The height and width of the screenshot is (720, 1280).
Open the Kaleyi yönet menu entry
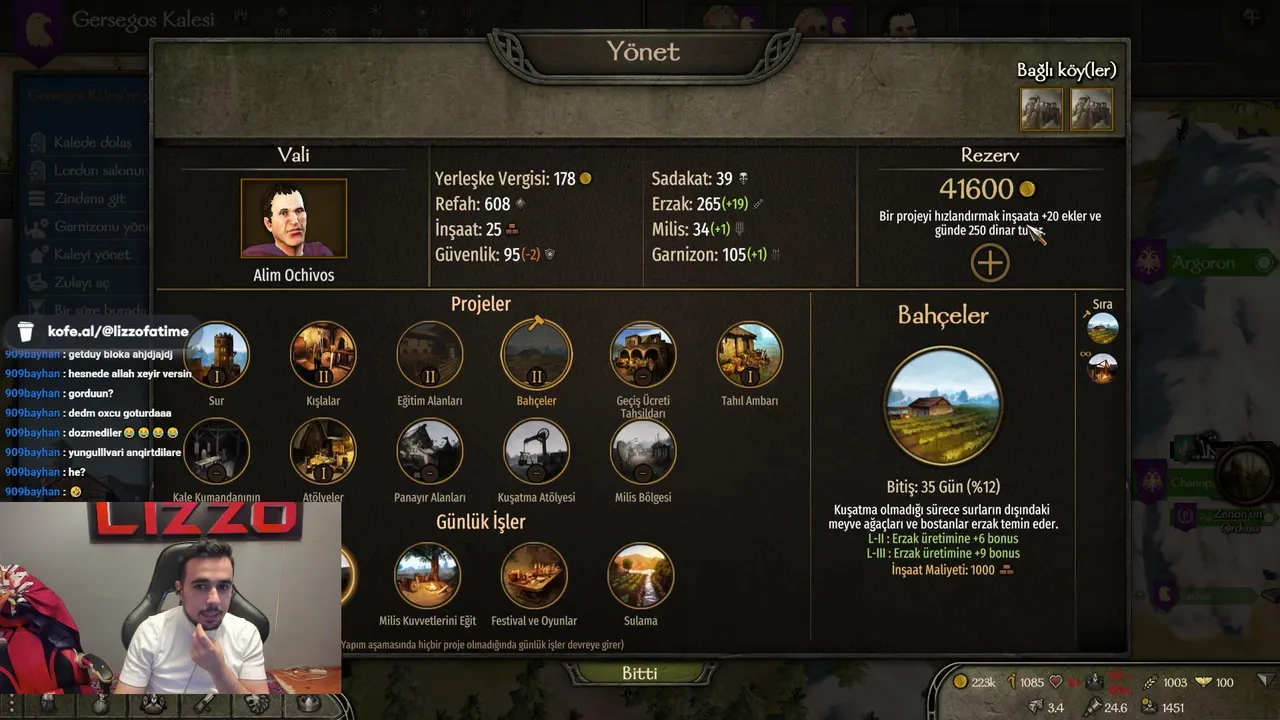click(x=92, y=255)
